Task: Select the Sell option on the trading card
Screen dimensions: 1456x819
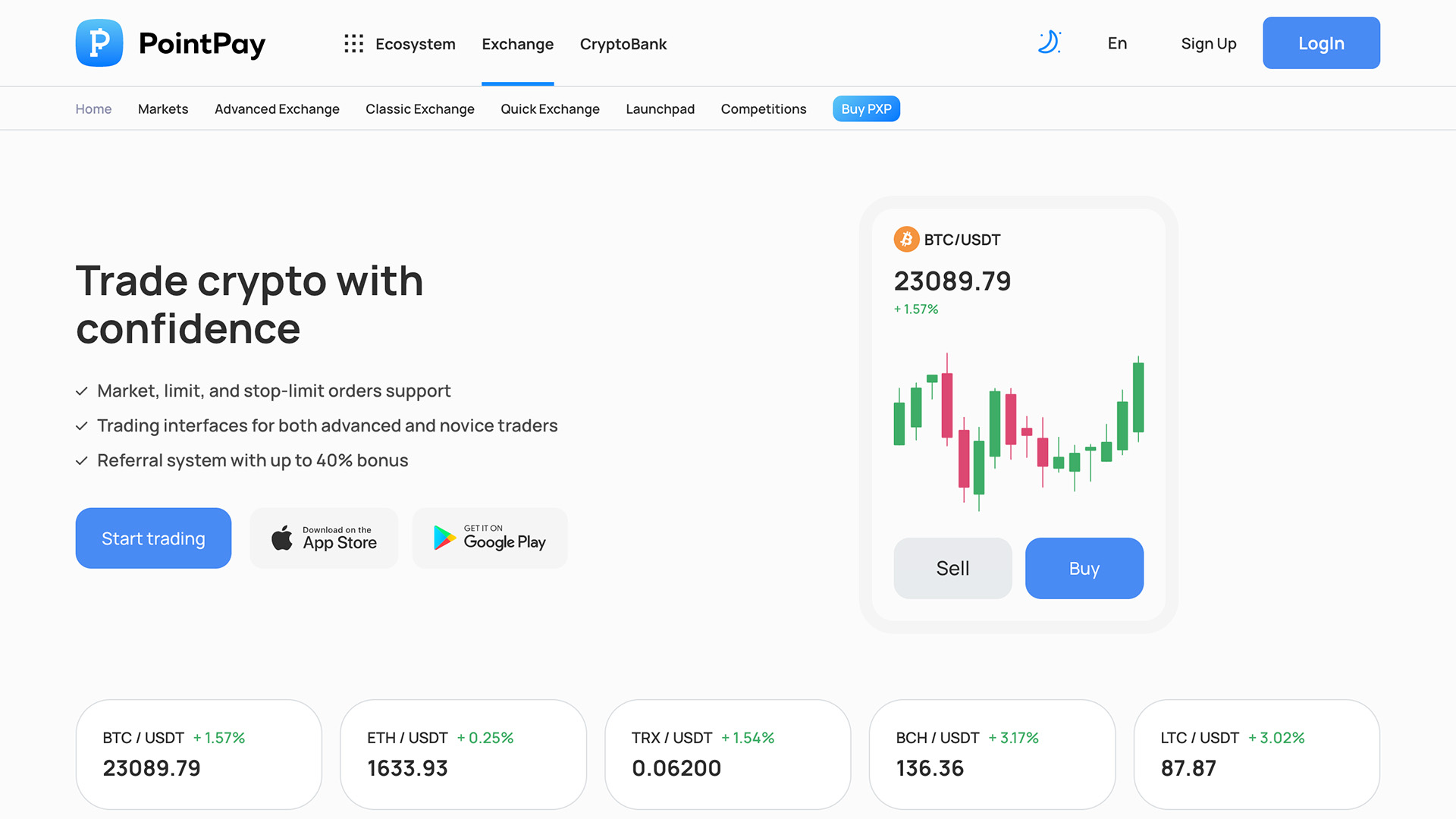Action: pos(952,568)
